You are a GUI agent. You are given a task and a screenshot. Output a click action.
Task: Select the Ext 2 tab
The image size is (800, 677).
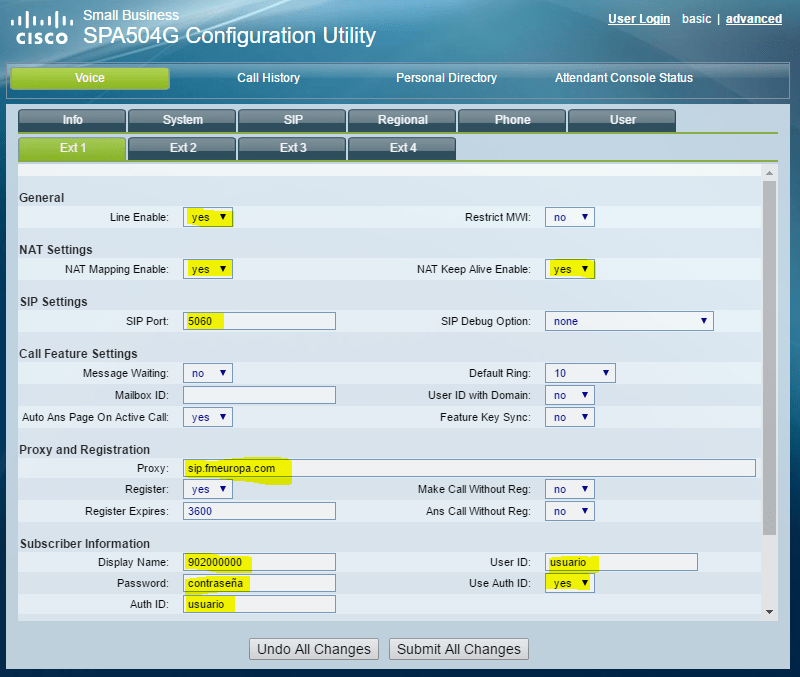[x=182, y=148]
